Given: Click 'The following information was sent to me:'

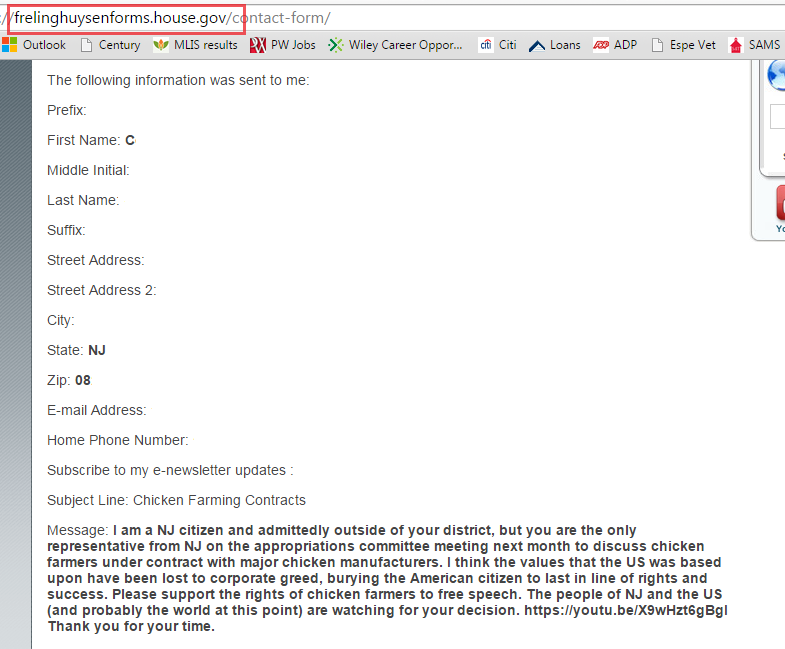Looking at the screenshot, I should pos(178,80).
